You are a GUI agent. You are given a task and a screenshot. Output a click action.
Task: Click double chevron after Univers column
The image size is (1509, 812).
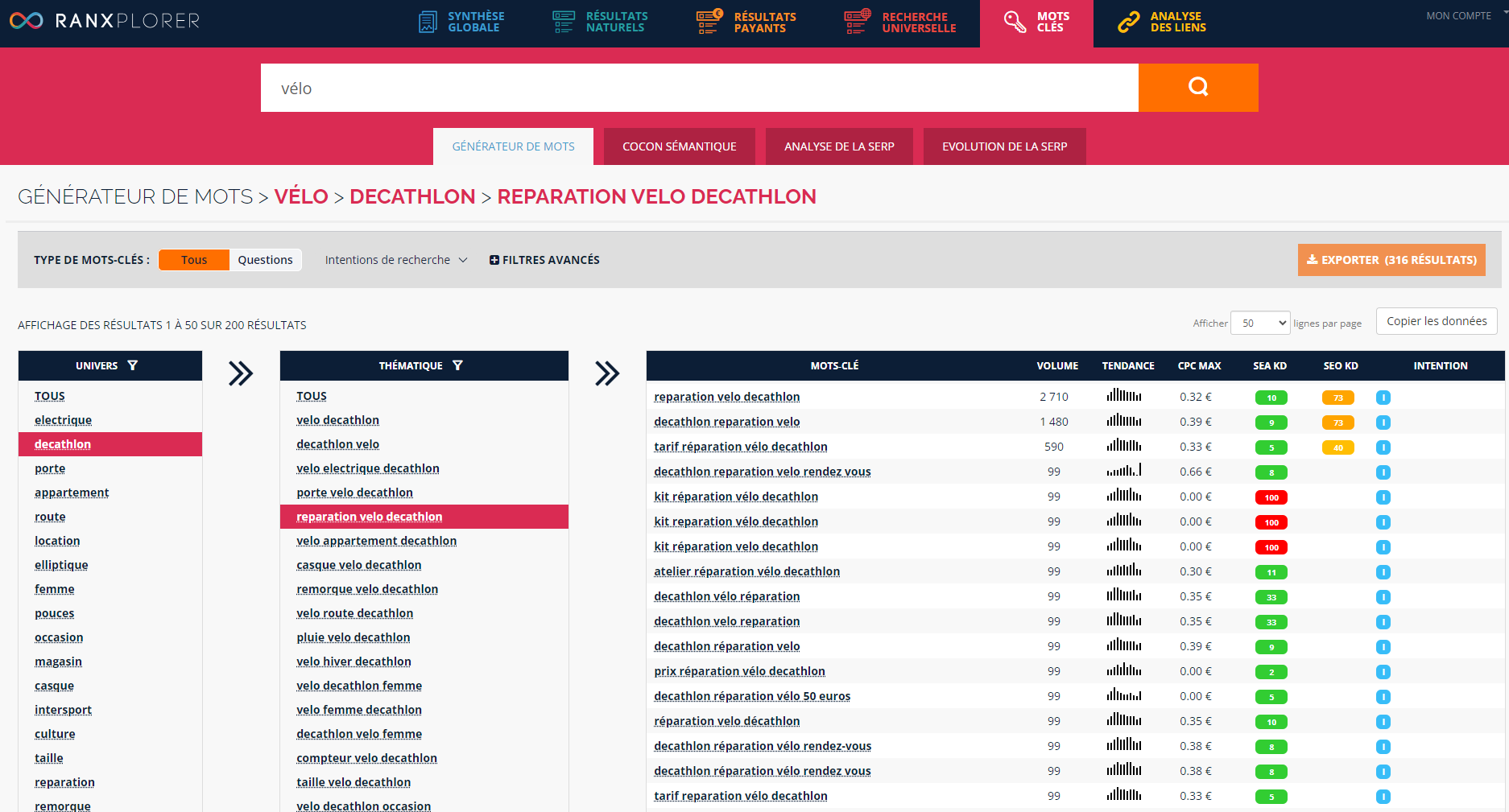(x=241, y=373)
